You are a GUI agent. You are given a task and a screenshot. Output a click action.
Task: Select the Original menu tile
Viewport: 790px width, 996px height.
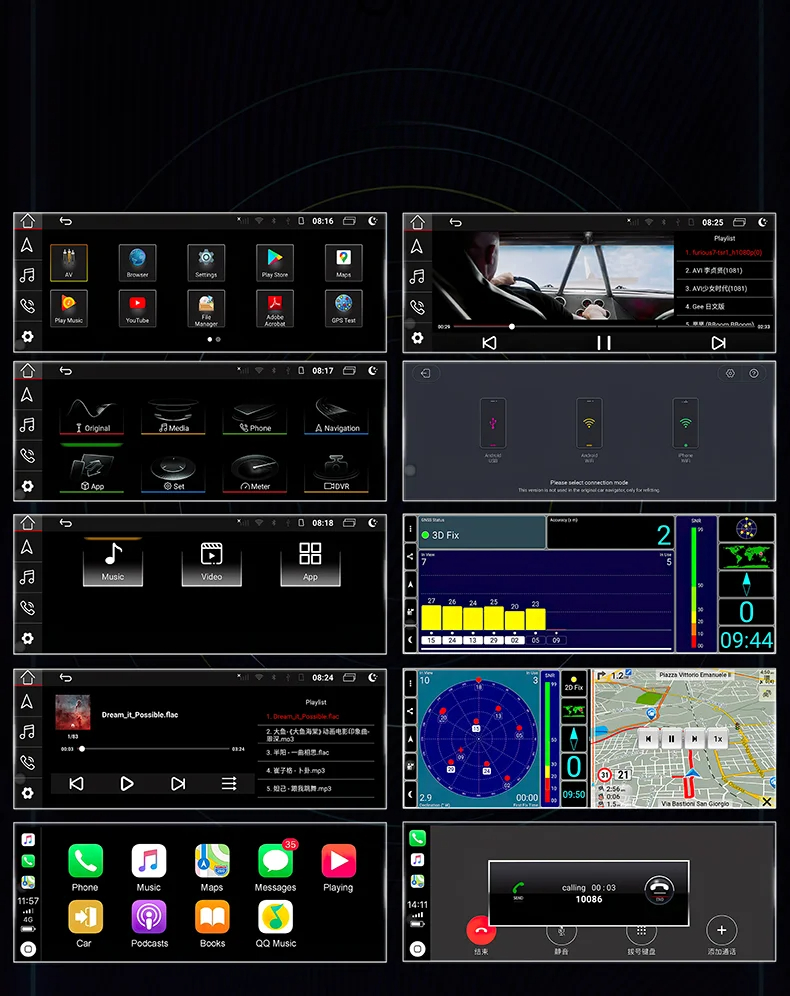point(92,417)
